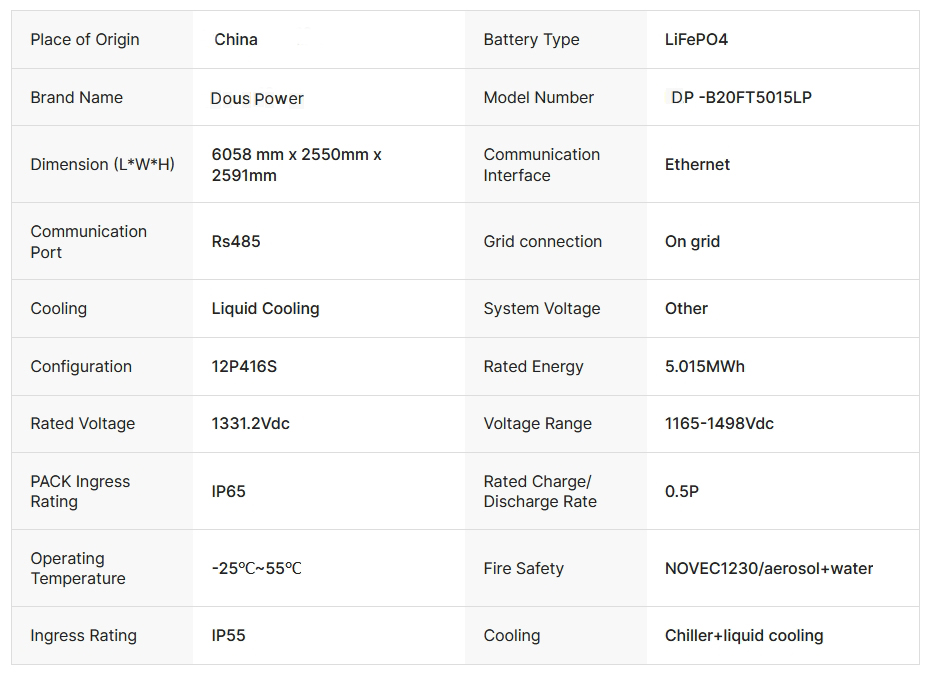Click the On grid connection value
Image resolution: width=925 pixels, height=675 pixels.
[692, 241]
